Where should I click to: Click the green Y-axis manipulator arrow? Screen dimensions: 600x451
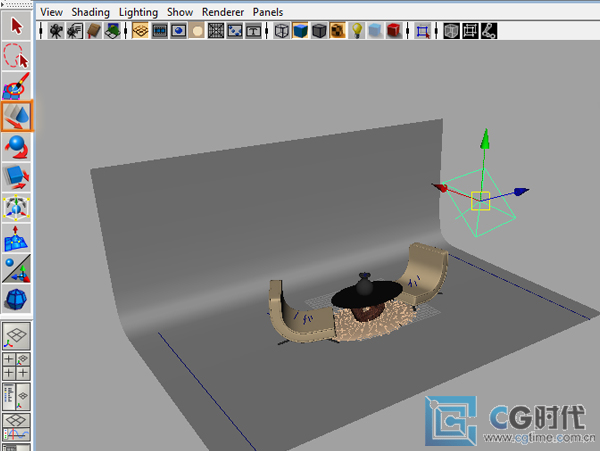pyautogui.click(x=485, y=138)
